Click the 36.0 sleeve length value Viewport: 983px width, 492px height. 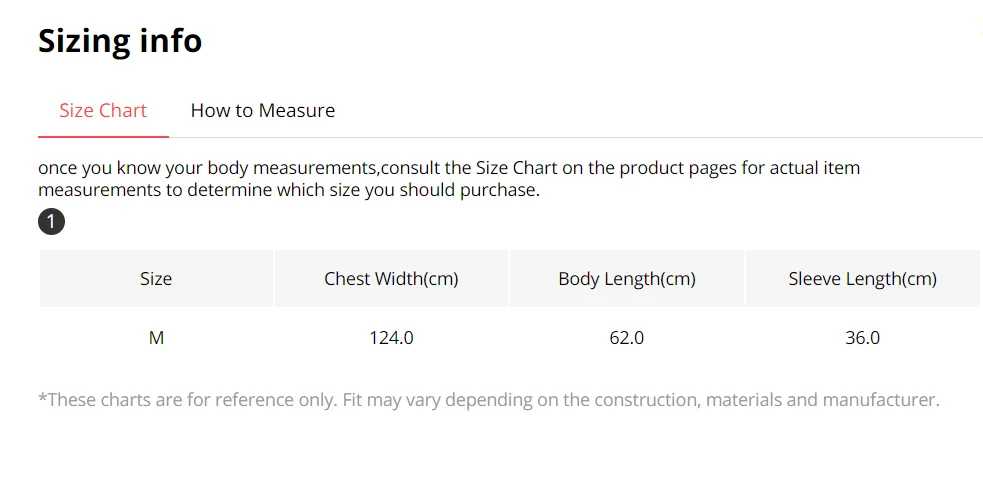(x=862, y=338)
